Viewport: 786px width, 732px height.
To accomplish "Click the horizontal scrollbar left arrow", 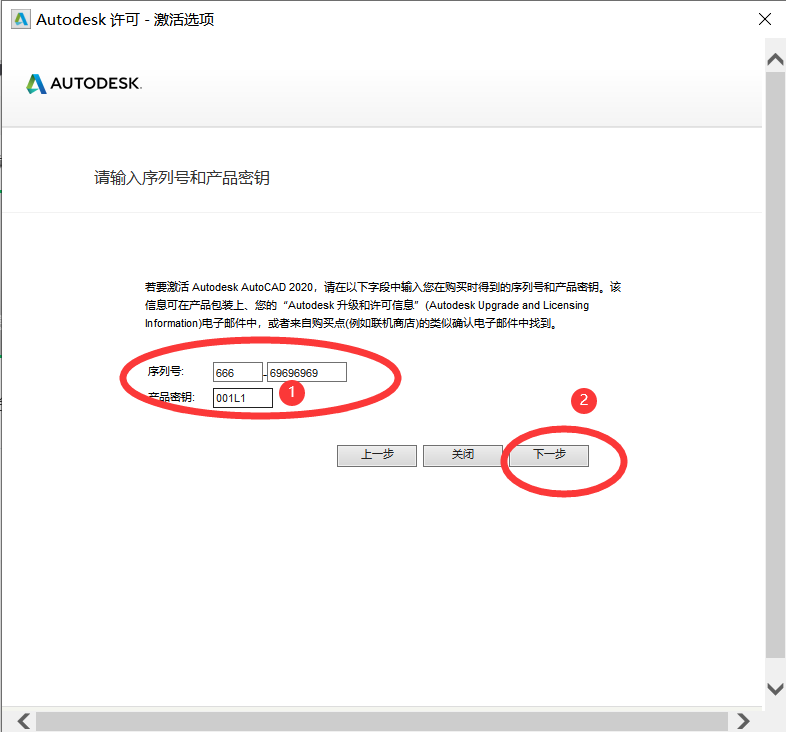I will (x=24, y=721).
